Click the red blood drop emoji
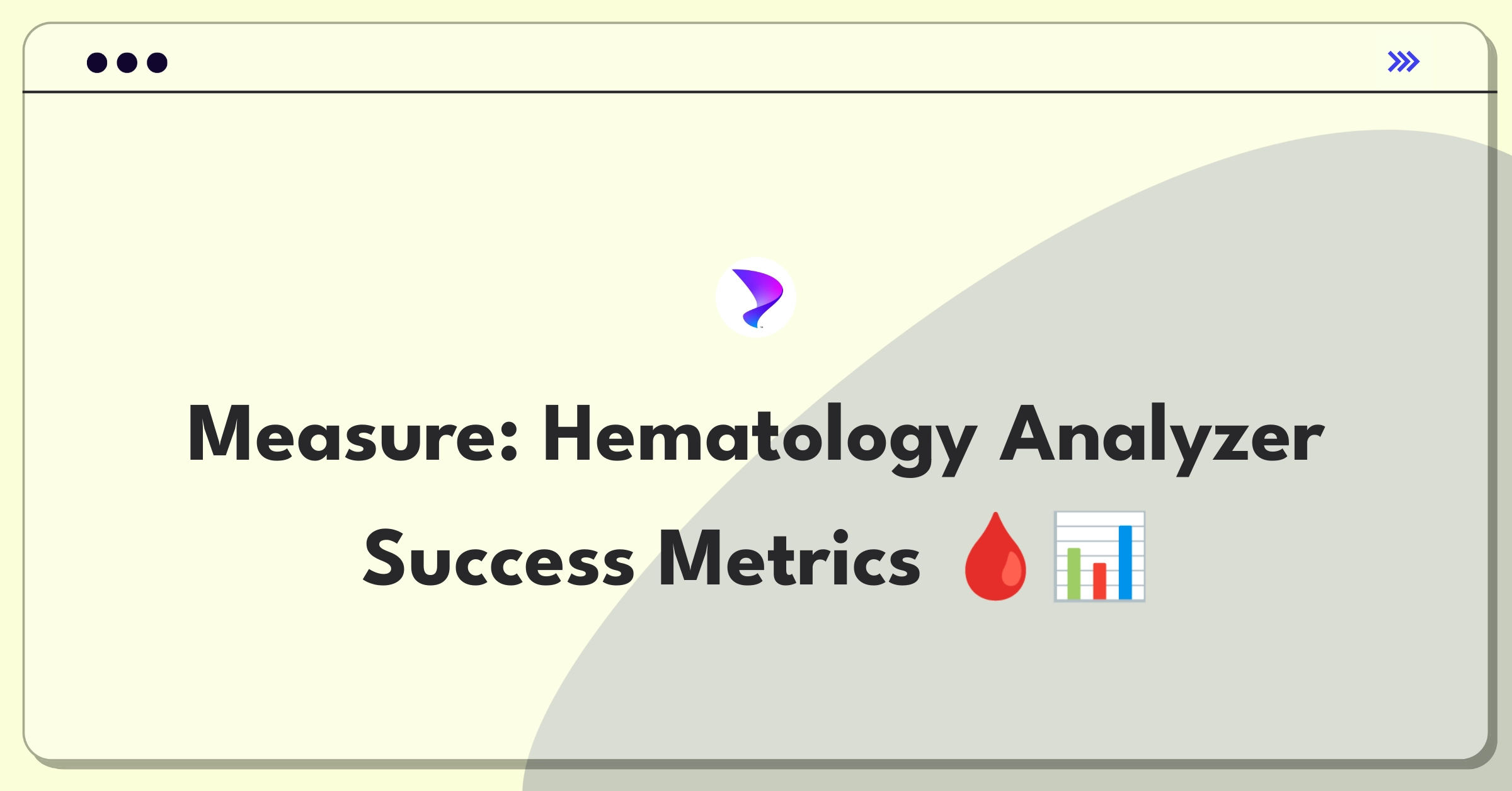The width and height of the screenshot is (1512, 791). pos(995,556)
